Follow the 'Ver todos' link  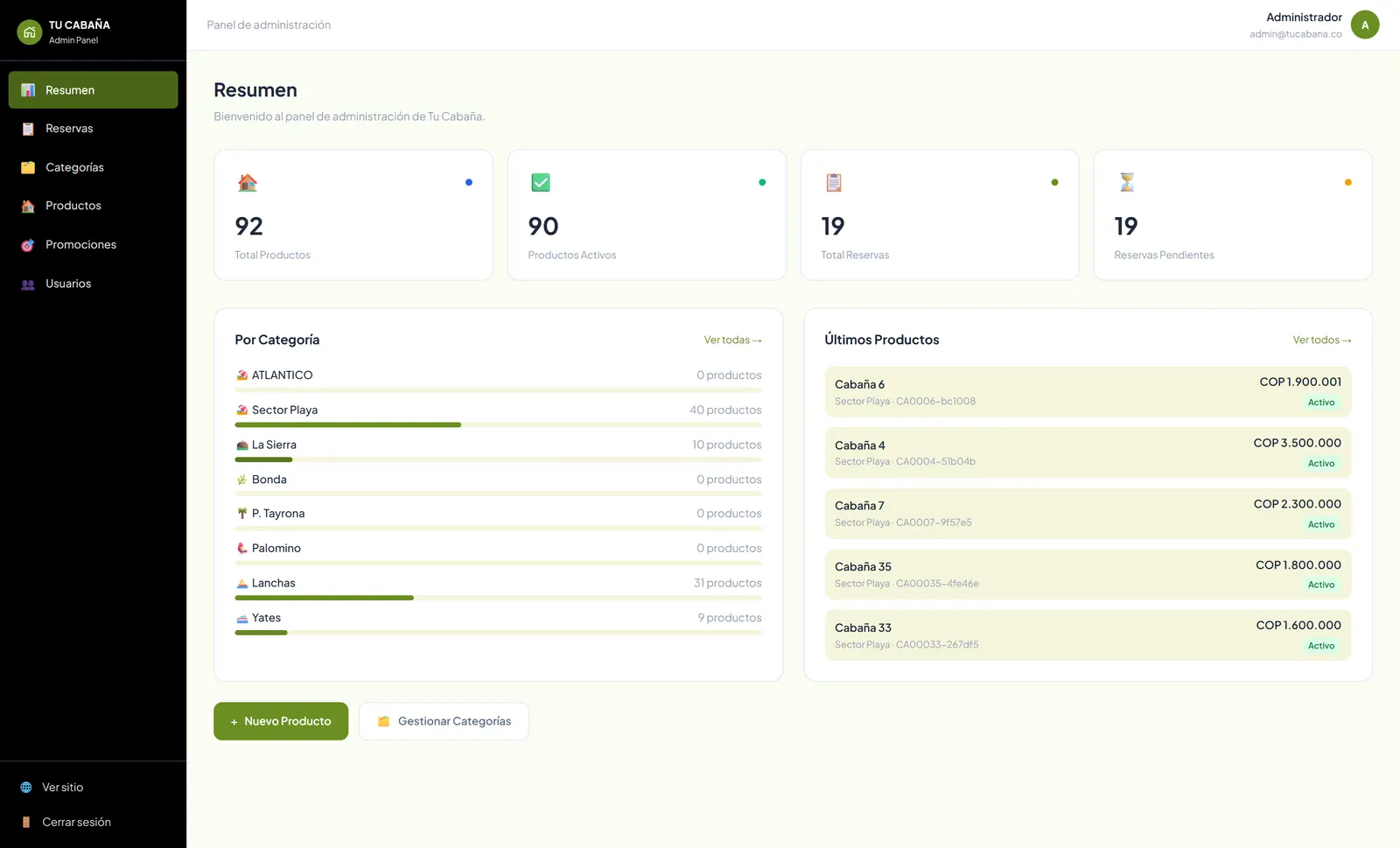1322,340
